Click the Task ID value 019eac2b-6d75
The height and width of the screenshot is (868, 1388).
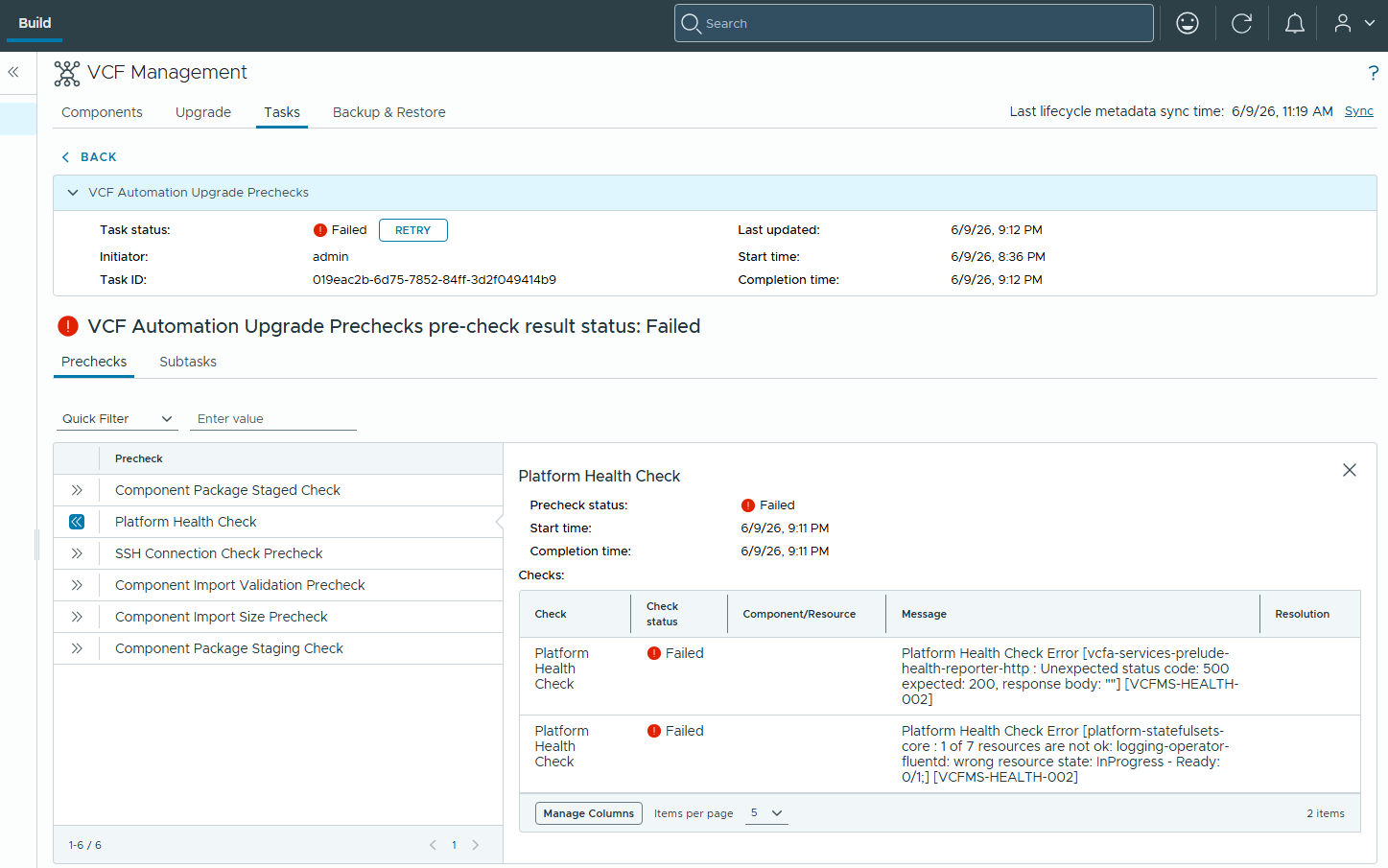click(x=435, y=280)
